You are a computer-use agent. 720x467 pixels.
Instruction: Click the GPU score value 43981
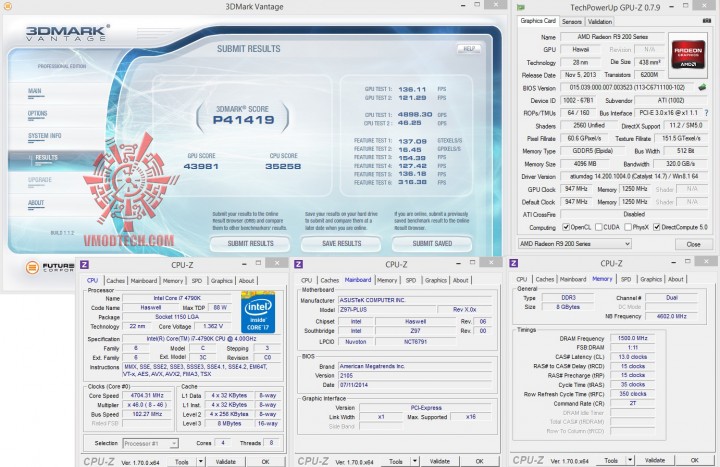click(x=201, y=166)
